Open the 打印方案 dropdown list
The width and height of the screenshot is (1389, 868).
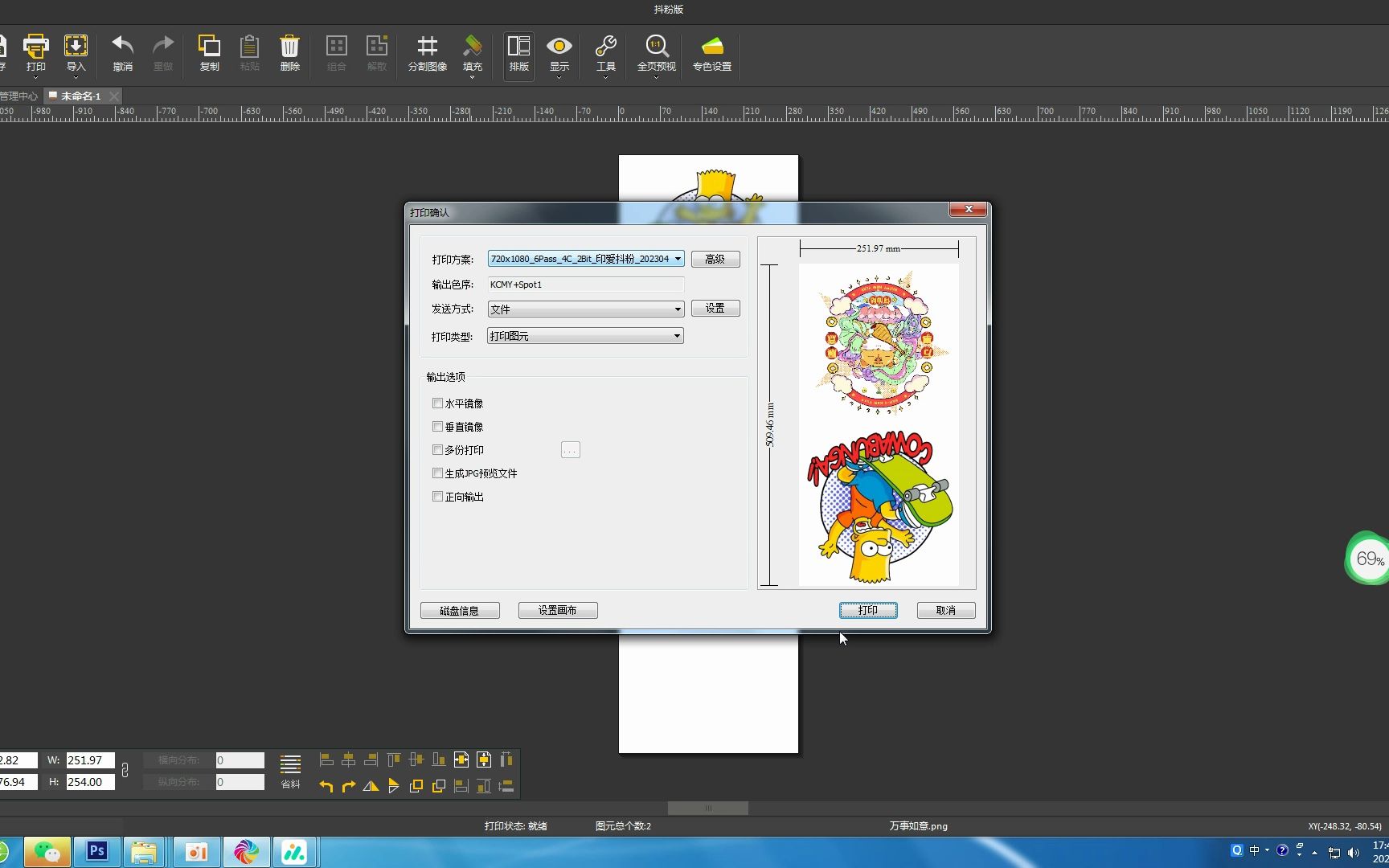pyautogui.click(x=586, y=259)
